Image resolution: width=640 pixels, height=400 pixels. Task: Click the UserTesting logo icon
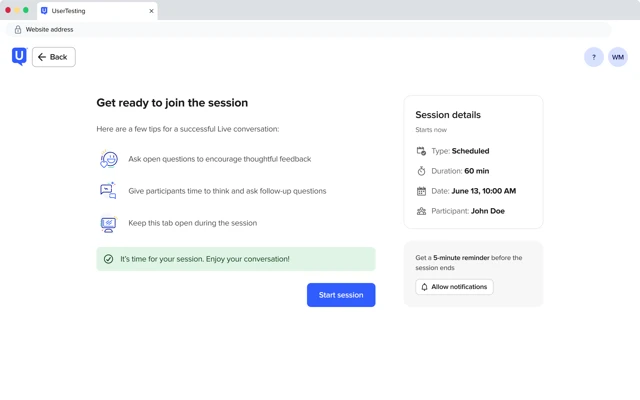point(19,56)
